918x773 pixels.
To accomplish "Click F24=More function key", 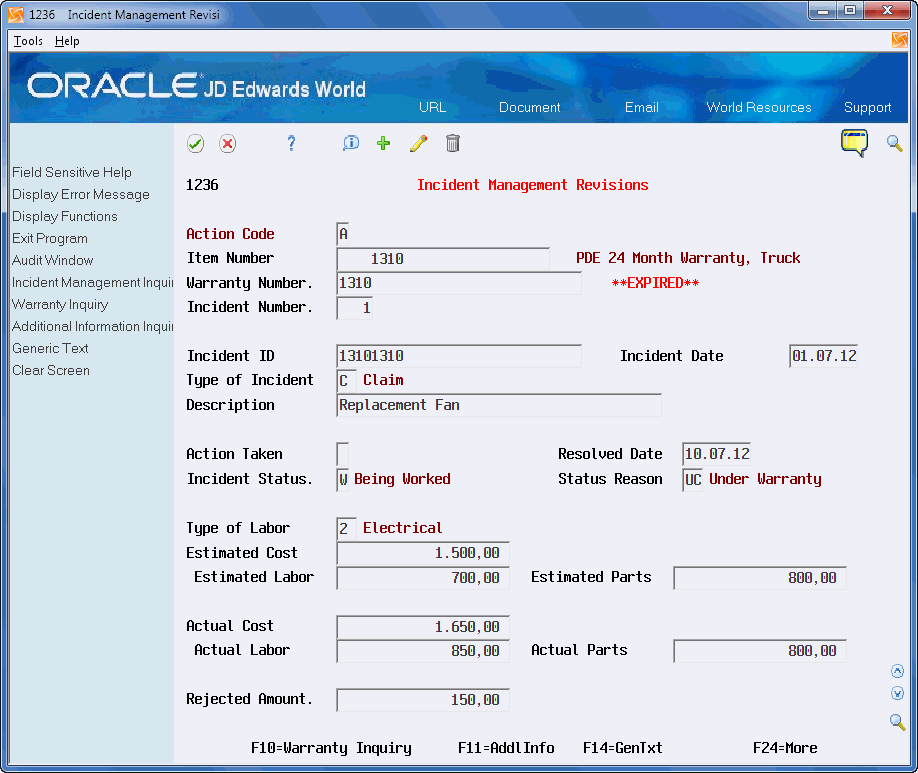I will click(785, 748).
